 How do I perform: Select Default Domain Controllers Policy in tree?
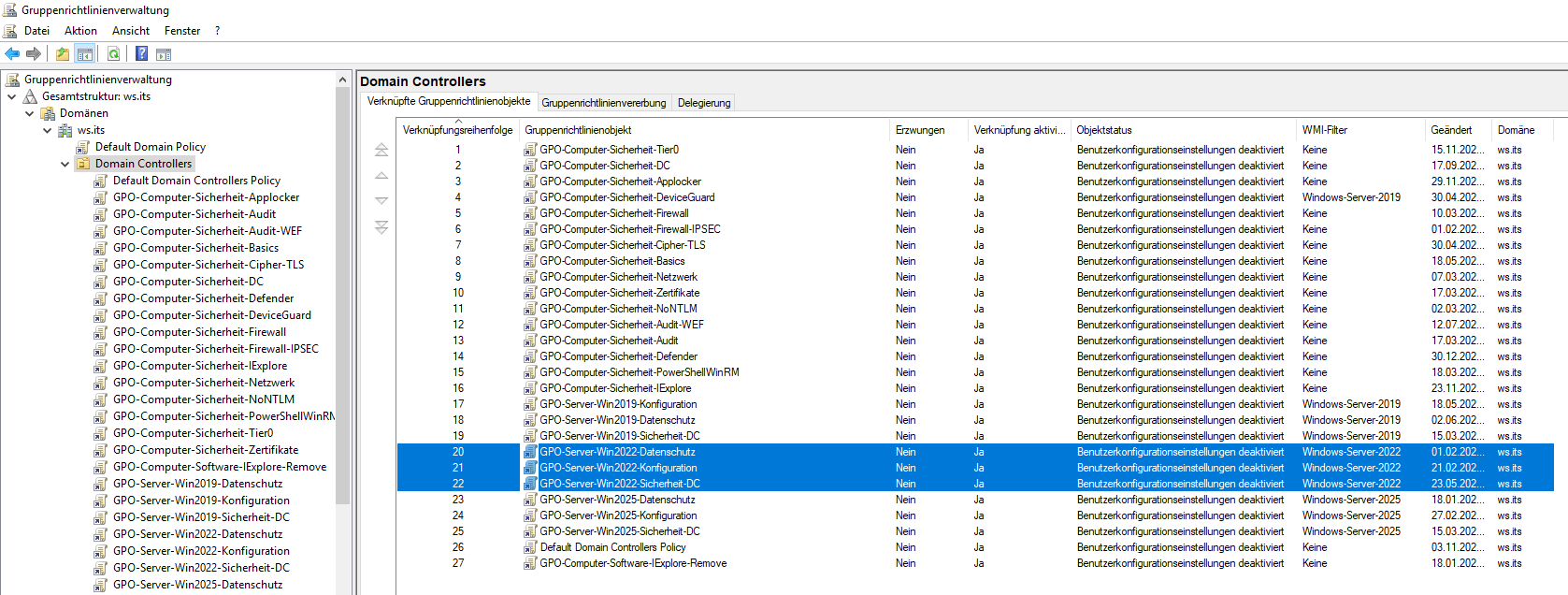pos(196,181)
